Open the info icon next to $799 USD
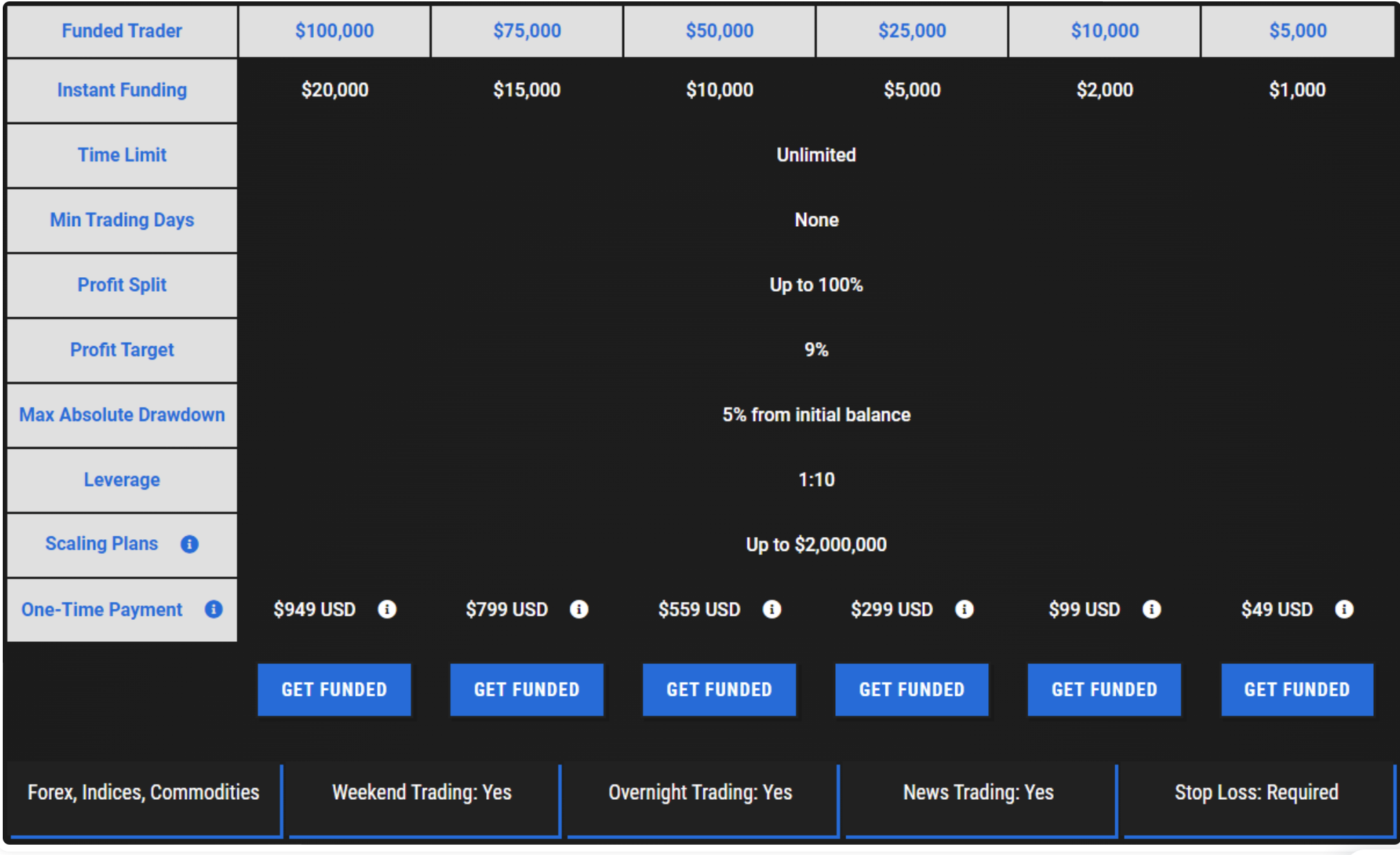Screen dimensions: 1400x855 coord(579,609)
